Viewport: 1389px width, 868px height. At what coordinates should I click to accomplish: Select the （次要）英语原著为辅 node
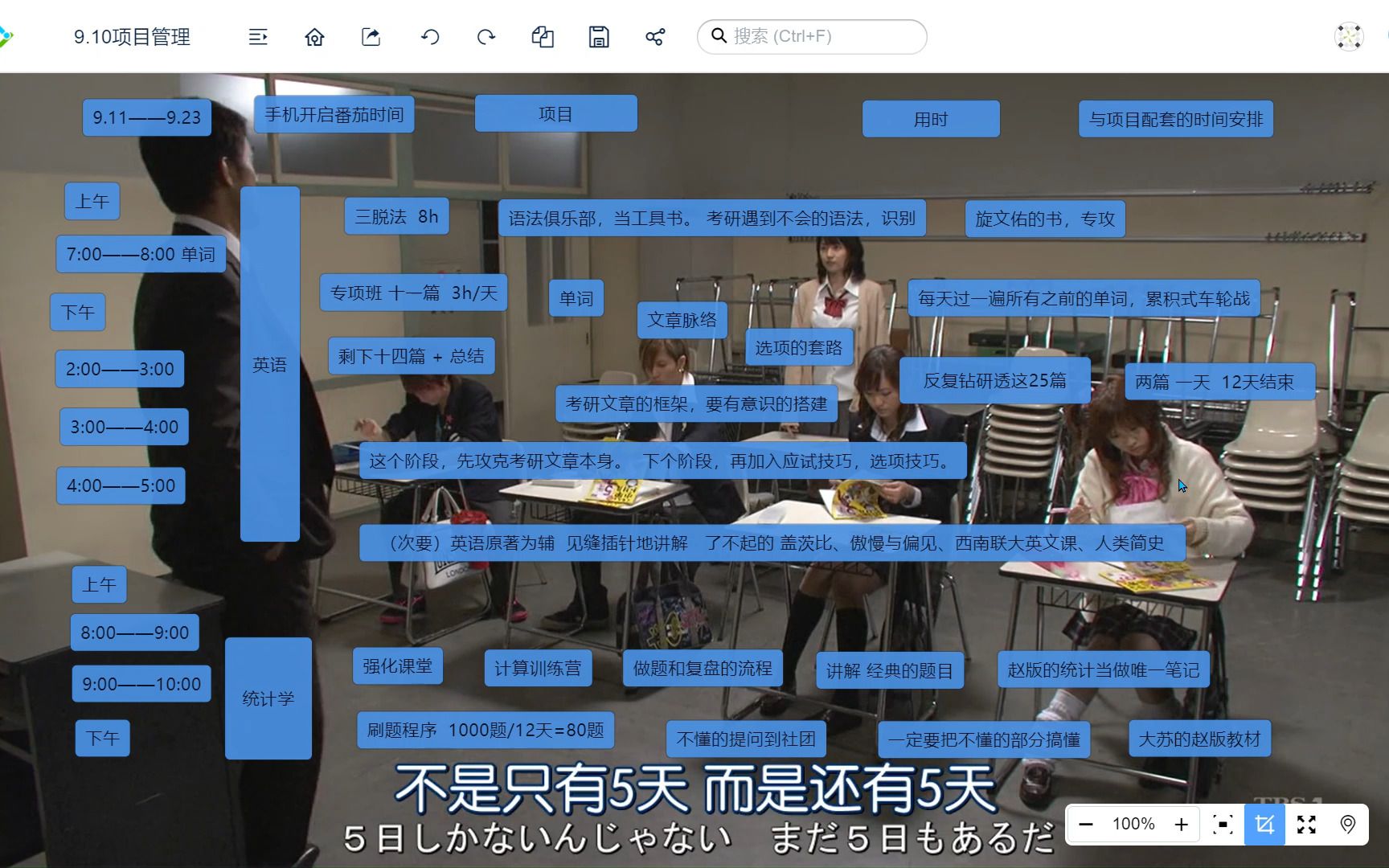click(772, 542)
